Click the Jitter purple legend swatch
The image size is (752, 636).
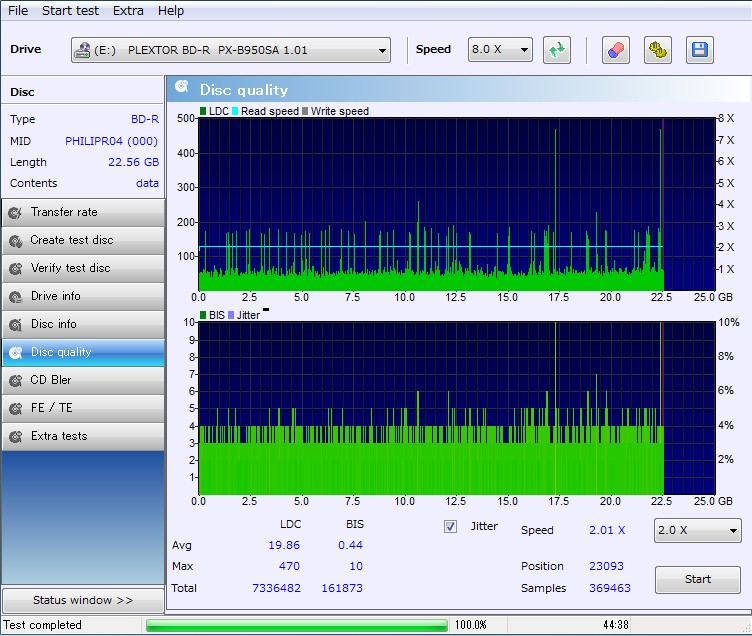pos(231,315)
